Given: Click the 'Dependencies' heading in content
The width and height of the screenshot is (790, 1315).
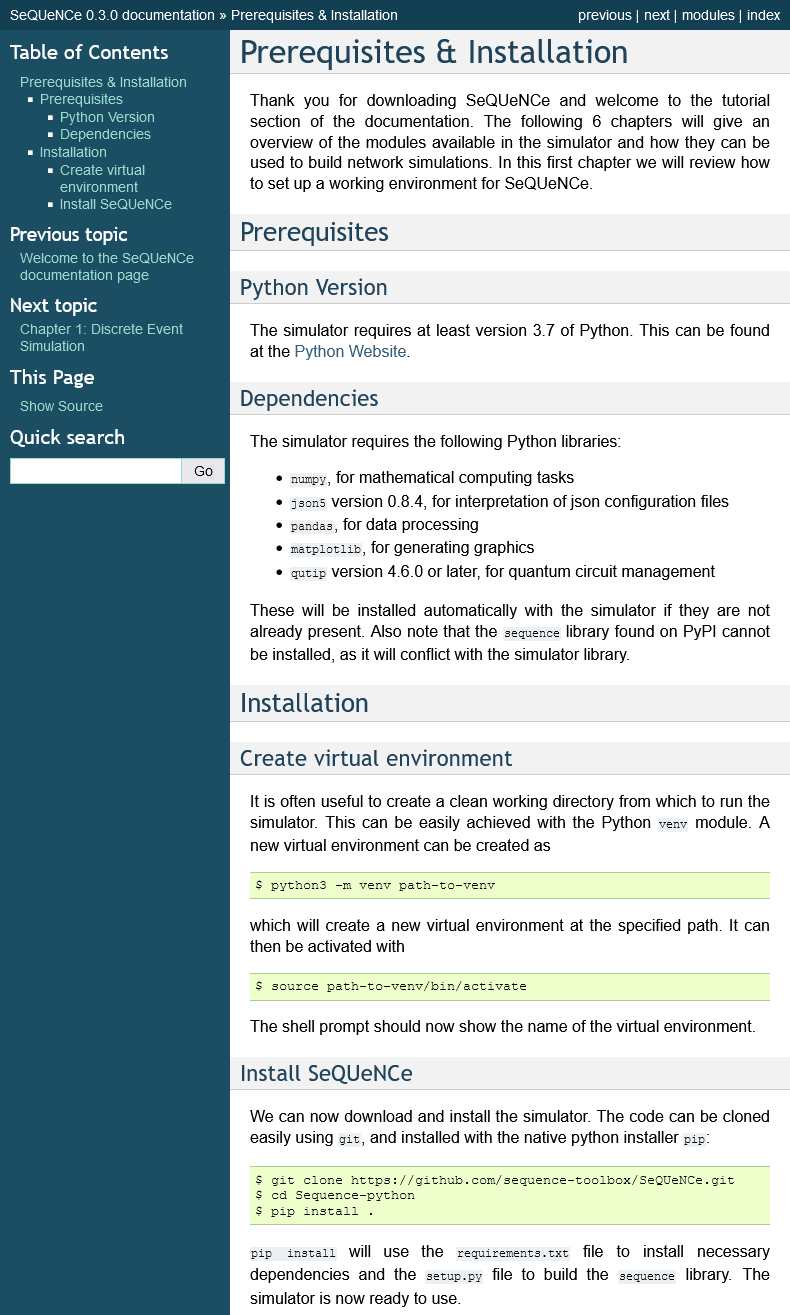Looking at the screenshot, I should [x=309, y=398].
